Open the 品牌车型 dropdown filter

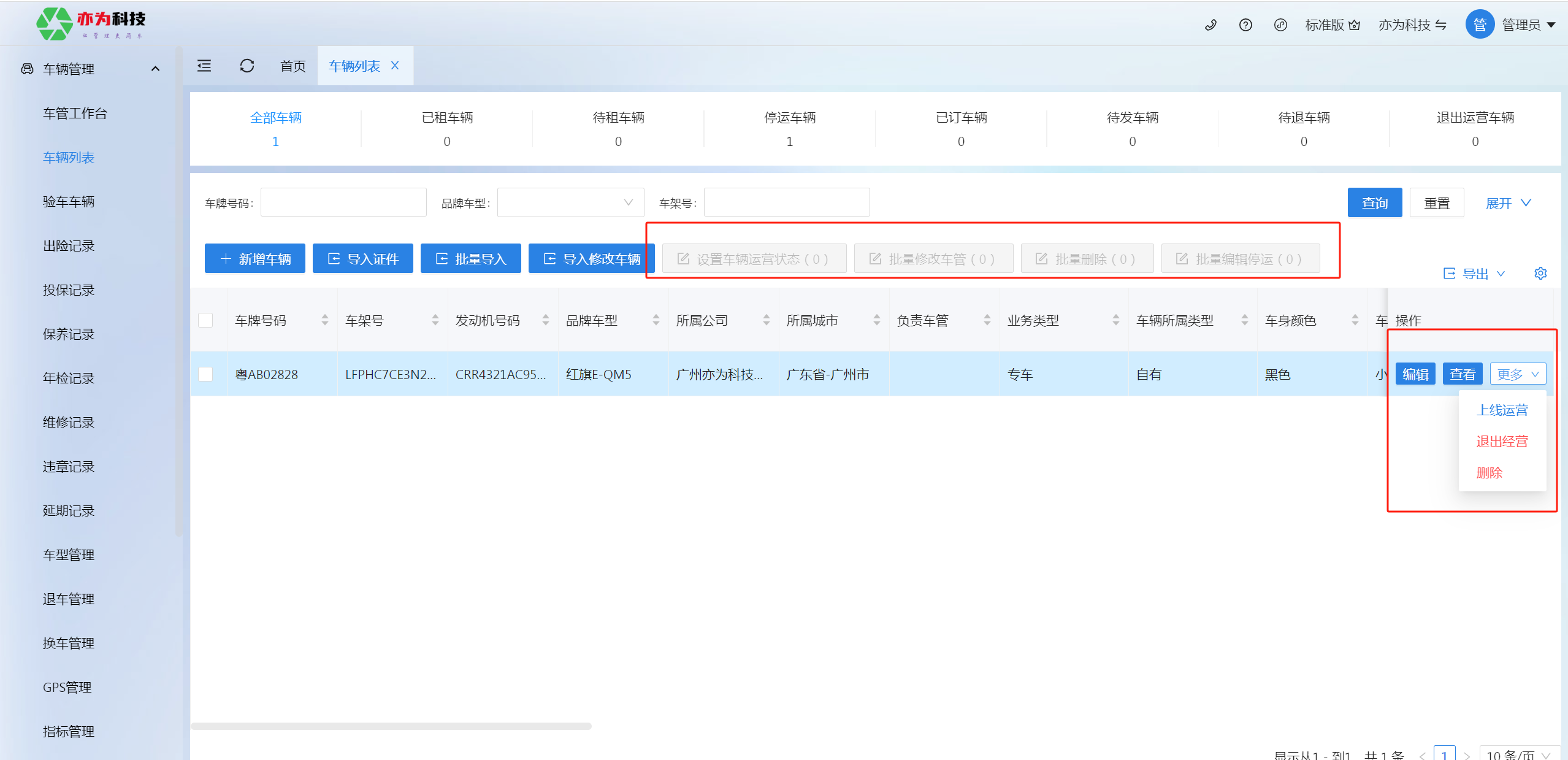(570, 202)
